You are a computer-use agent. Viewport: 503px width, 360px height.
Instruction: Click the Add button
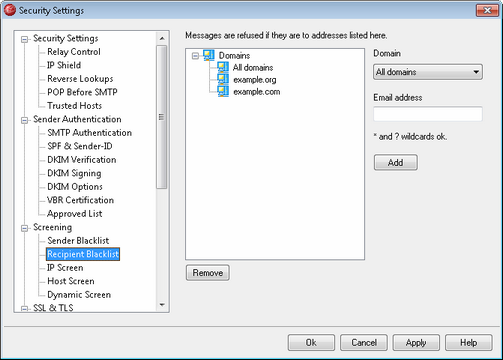pyautogui.click(x=396, y=162)
